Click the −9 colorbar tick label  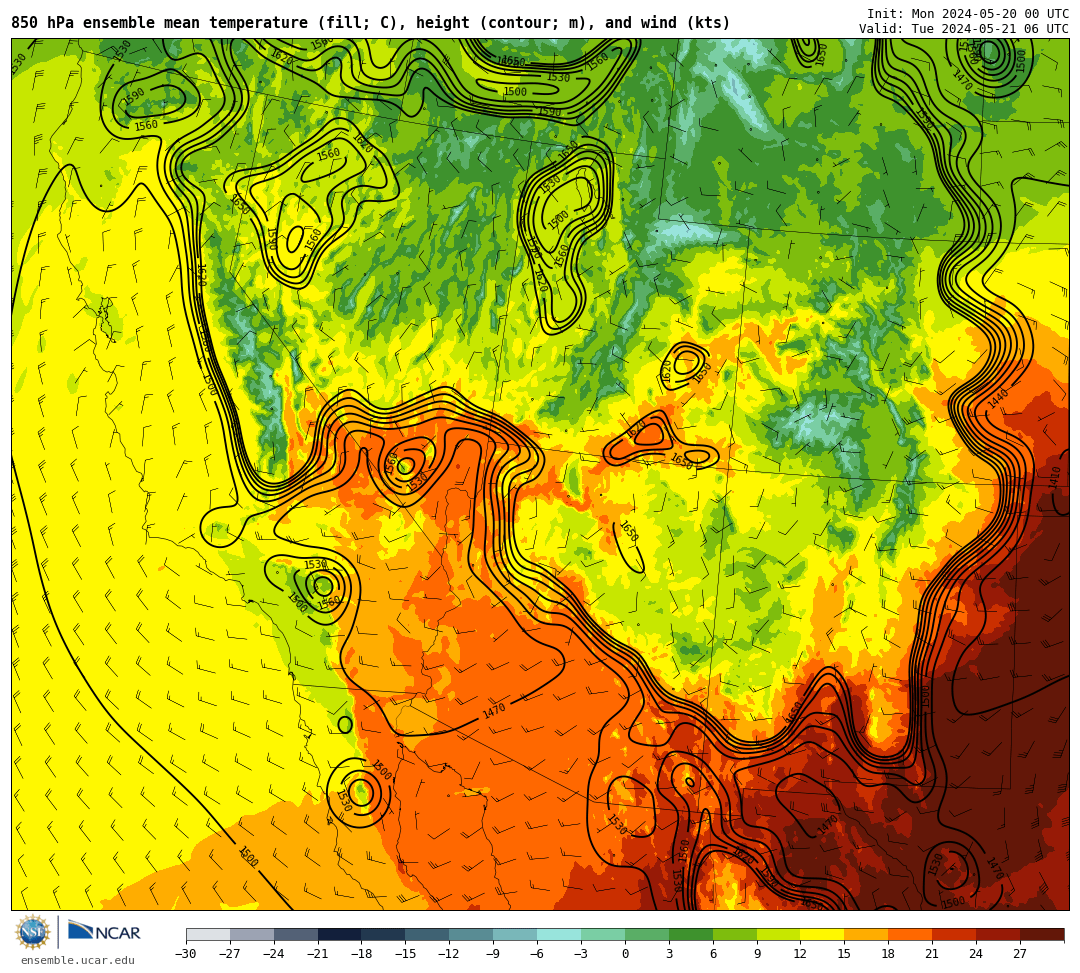[x=493, y=954]
